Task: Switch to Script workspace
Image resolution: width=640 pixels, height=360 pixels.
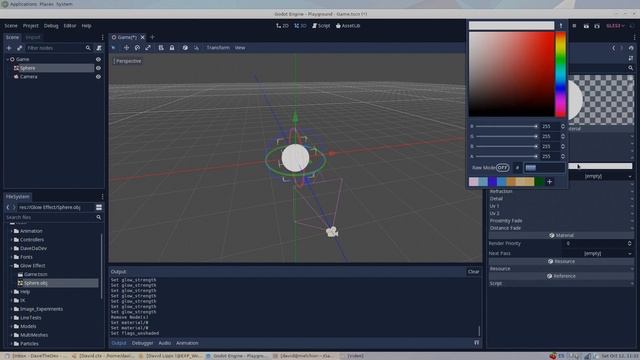Action: (321, 26)
